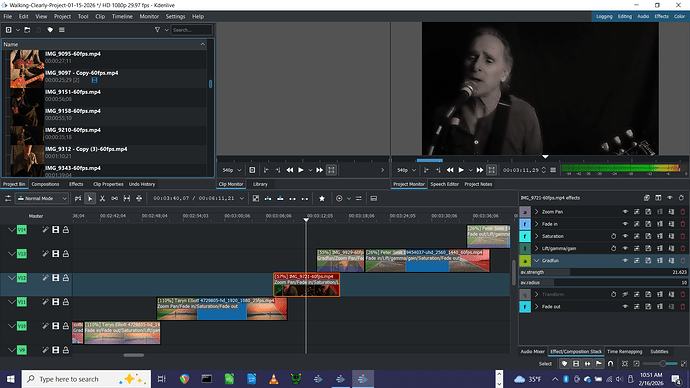690x388 pixels.
Task: Open VLC from the Windows taskbar
Action: pos(273,379)
